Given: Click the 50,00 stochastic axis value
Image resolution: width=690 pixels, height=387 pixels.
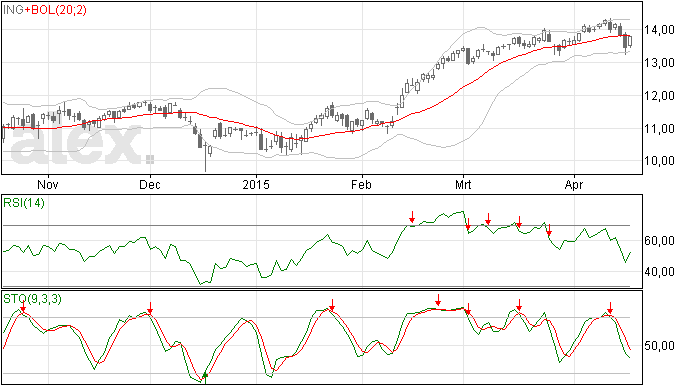Looking at the screenshot, I should point(659,346).
